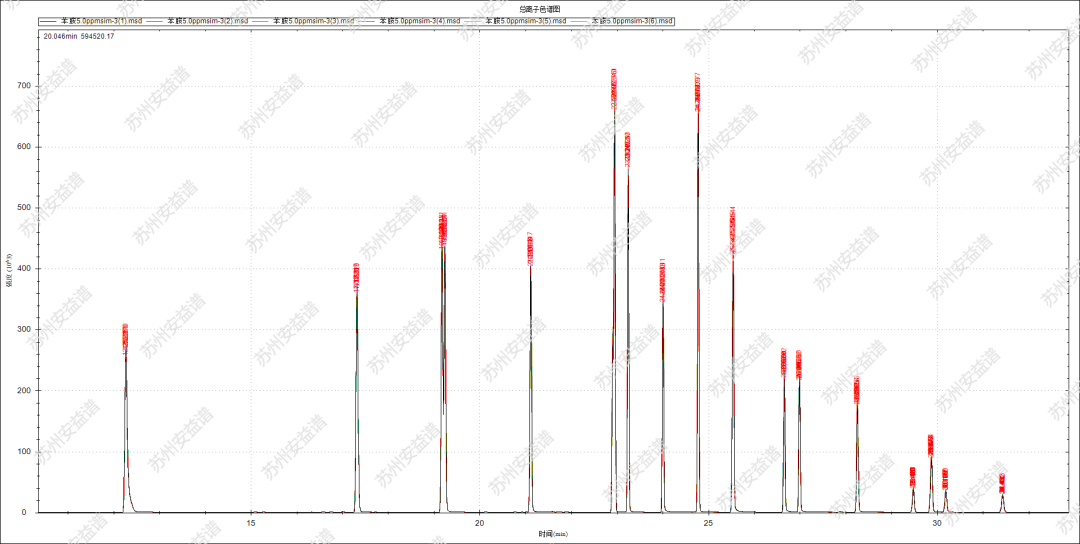Click the peak label cluster near 19.2 min
This screenshot has width=1080, height=544.
point(442,229)
